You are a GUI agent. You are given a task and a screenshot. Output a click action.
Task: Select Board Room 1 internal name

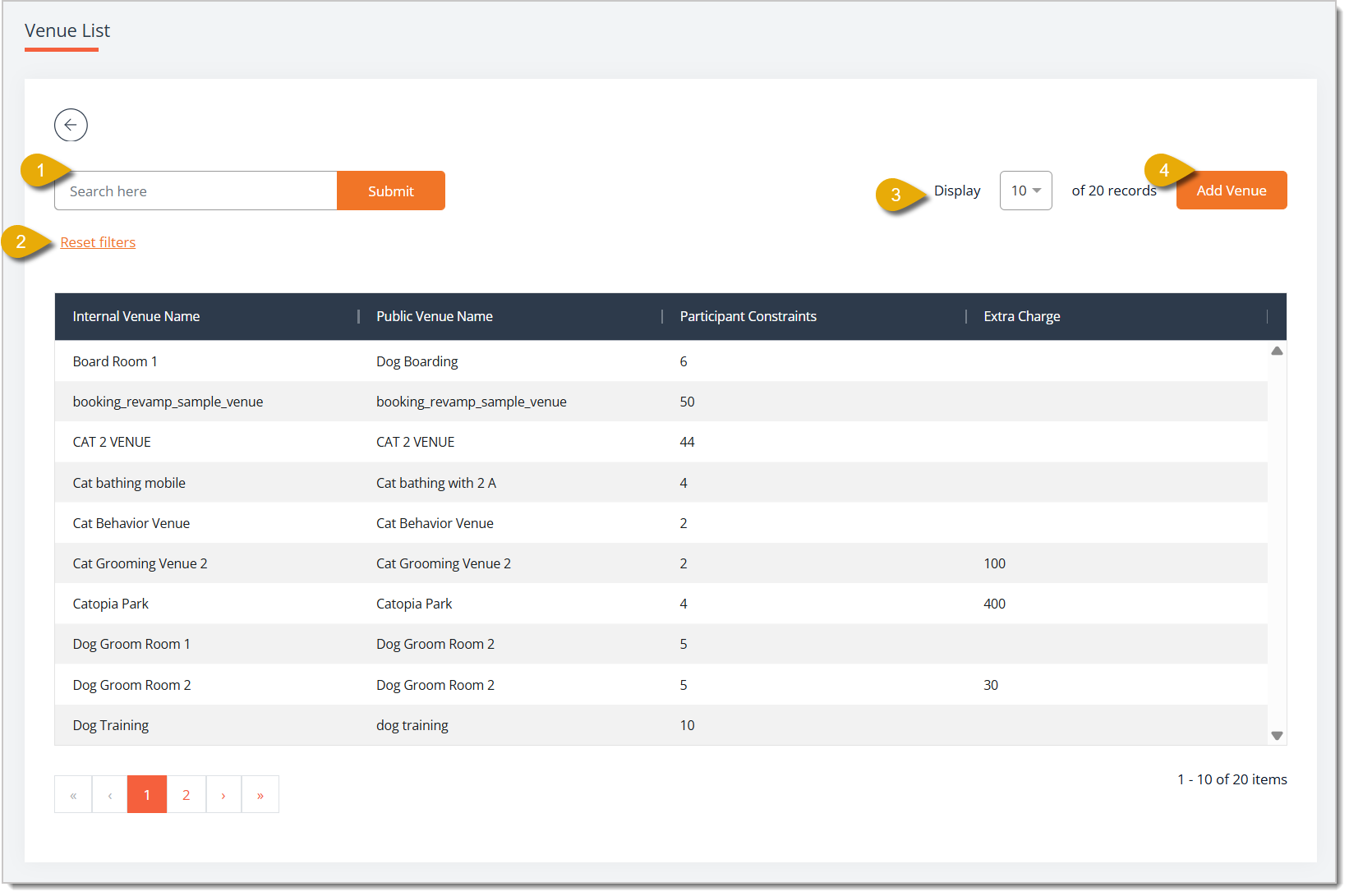[115, 361]
